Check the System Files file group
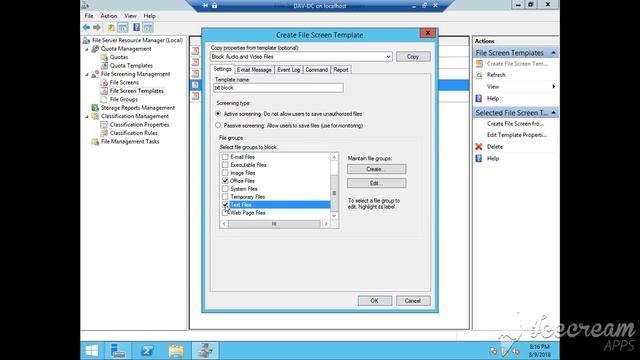 click(x=225, y=189)
